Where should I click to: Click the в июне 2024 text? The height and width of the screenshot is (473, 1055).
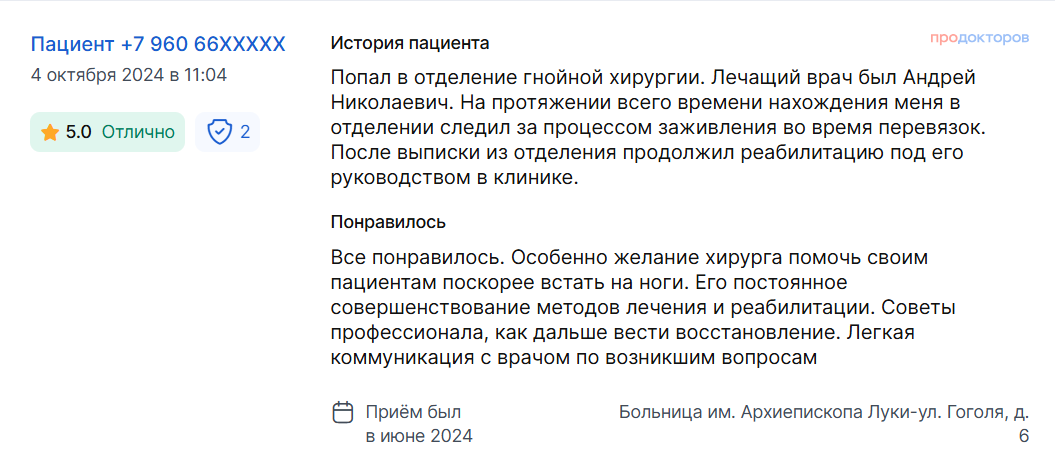(x=419, y=436)
